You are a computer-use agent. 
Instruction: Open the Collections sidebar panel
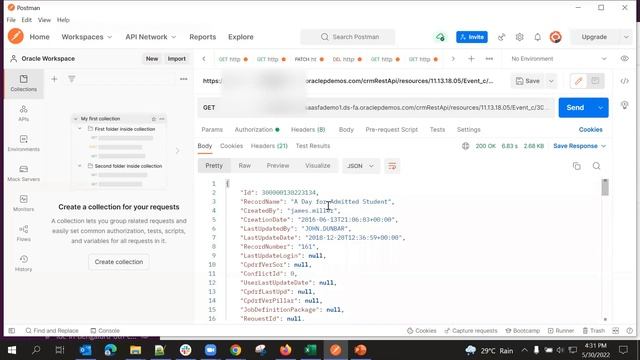click(x=23, y=83)
